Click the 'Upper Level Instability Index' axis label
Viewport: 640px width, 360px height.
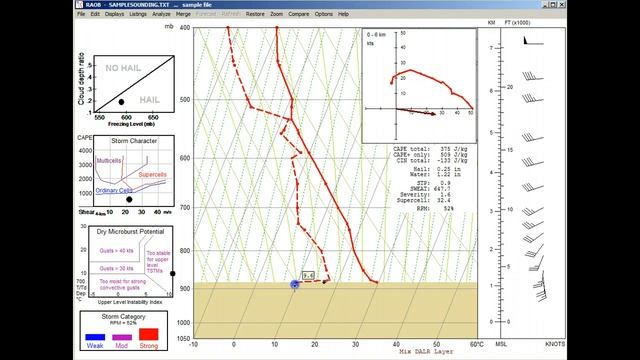130,302
